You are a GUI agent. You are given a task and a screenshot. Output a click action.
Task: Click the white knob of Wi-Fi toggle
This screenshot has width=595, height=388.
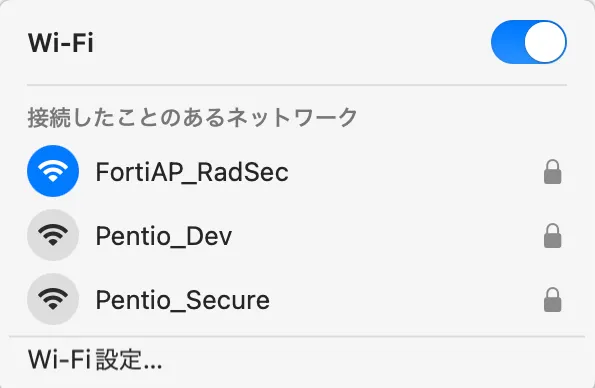point(545,42)
